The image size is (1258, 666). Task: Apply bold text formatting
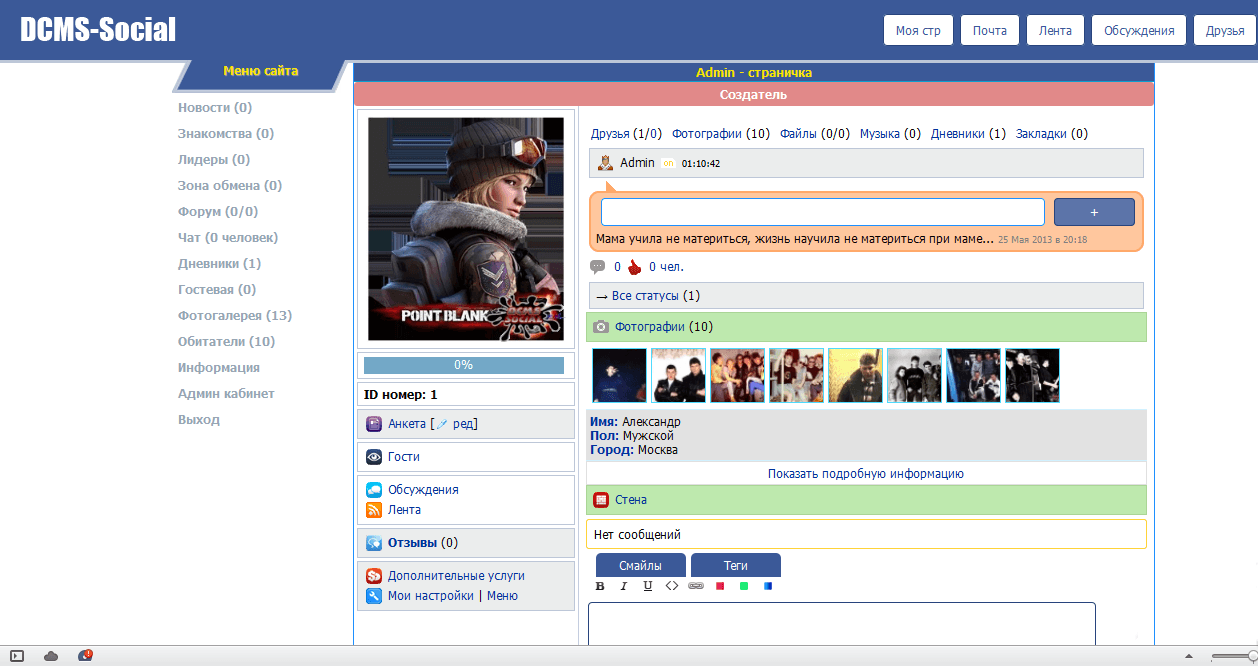pos(600,586)
